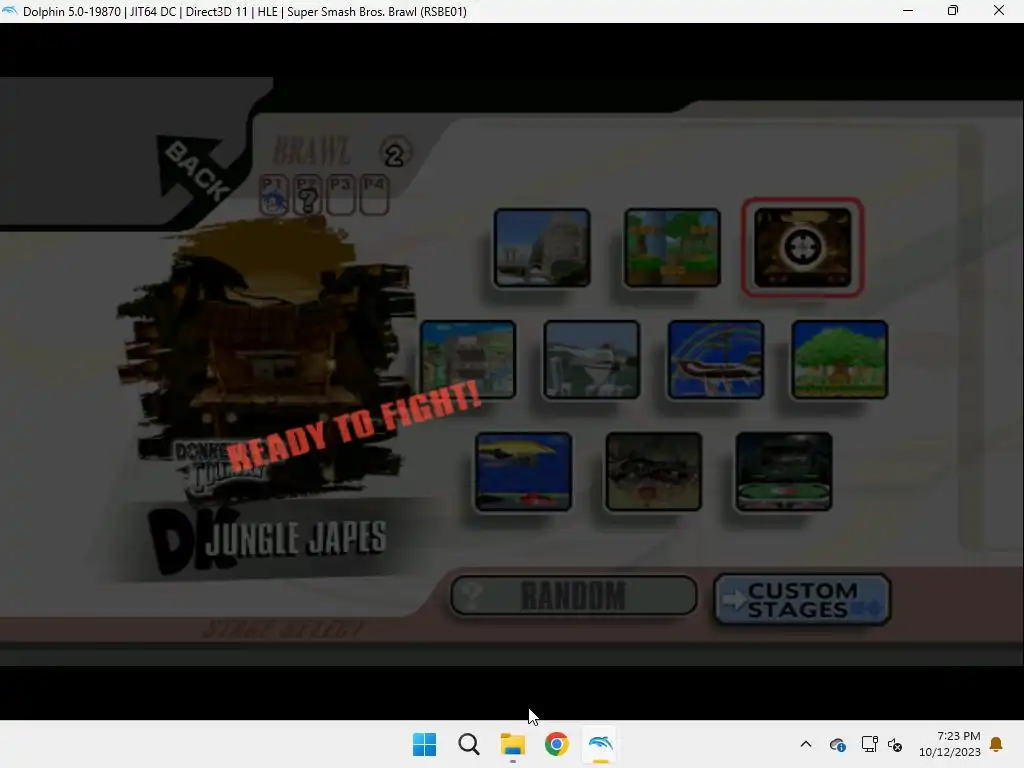Choose the Green Greens big tree thumbnail

(840, 359)
